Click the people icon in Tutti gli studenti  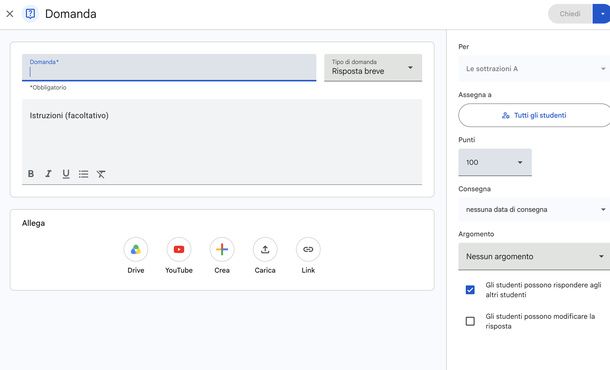click(505, 116)
